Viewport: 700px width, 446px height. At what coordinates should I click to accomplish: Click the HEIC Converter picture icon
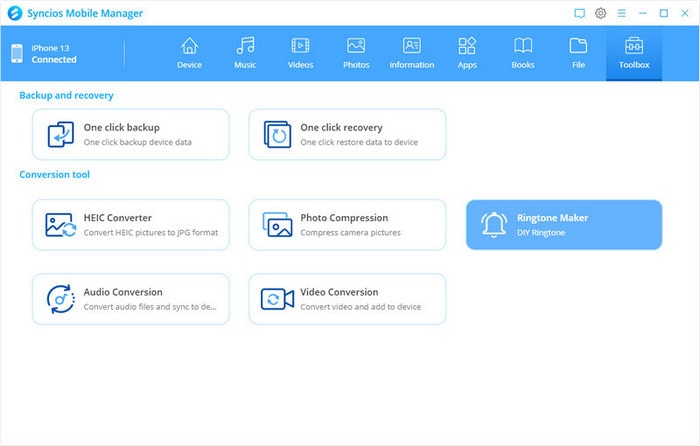pos(61,225)
